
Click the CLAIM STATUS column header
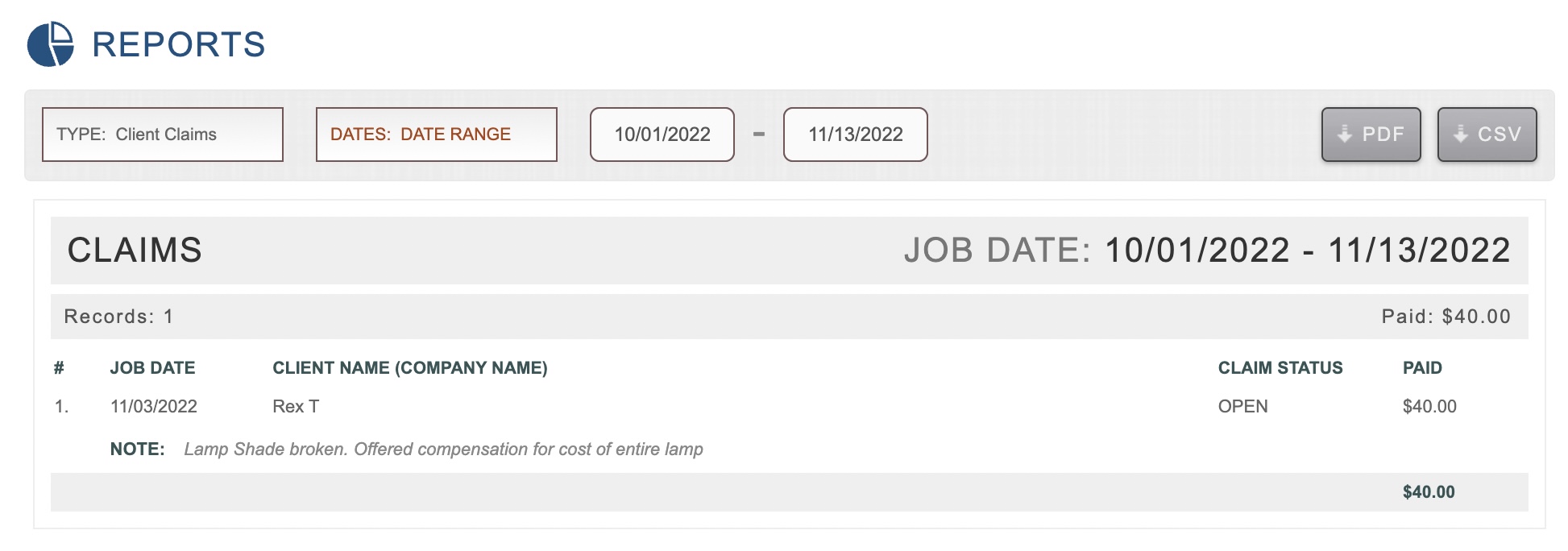tap(1280, 368)
